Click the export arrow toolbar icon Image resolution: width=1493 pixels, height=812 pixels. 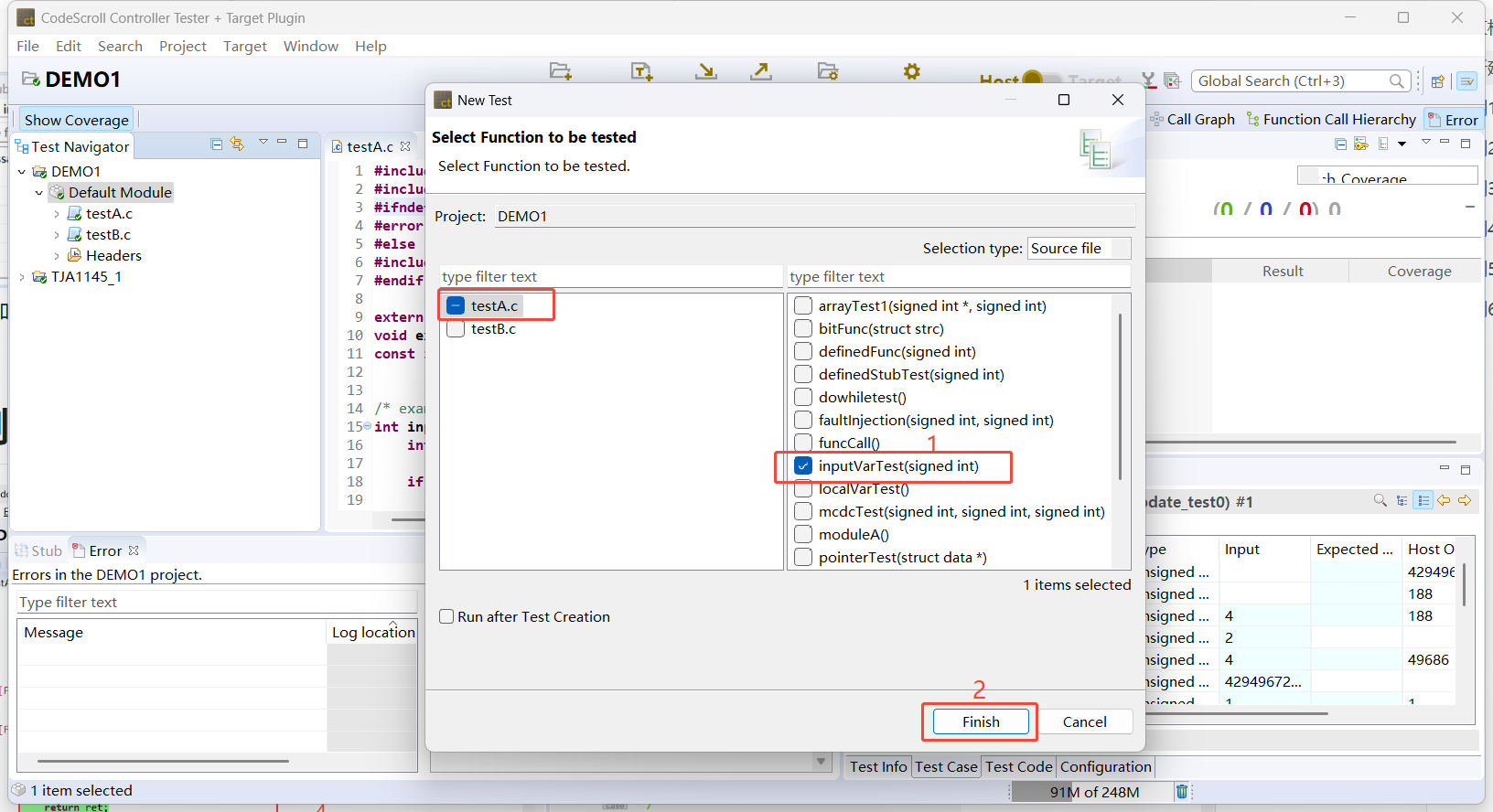click(761, 71)
